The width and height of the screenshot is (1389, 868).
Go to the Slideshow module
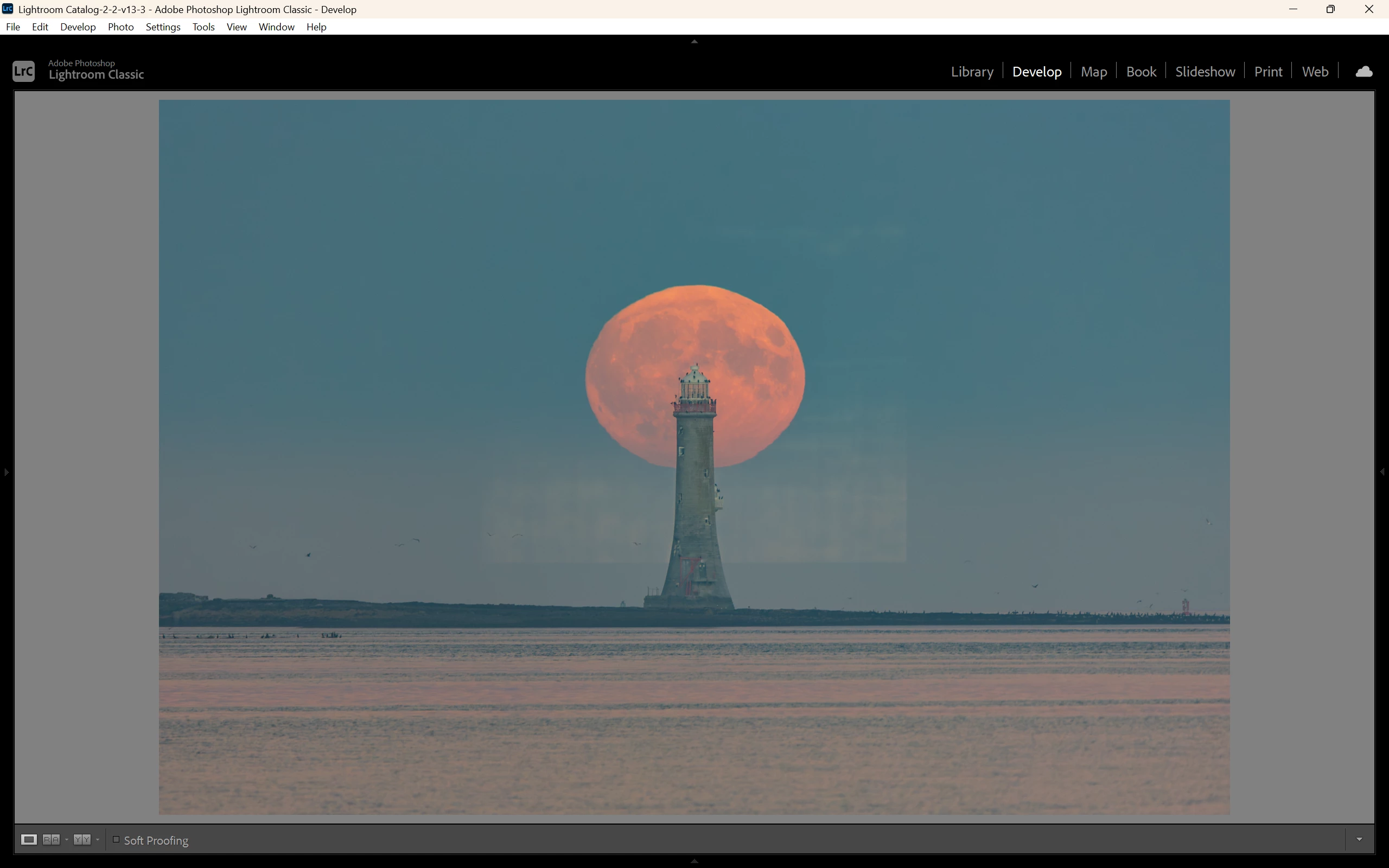point(1205,72)
